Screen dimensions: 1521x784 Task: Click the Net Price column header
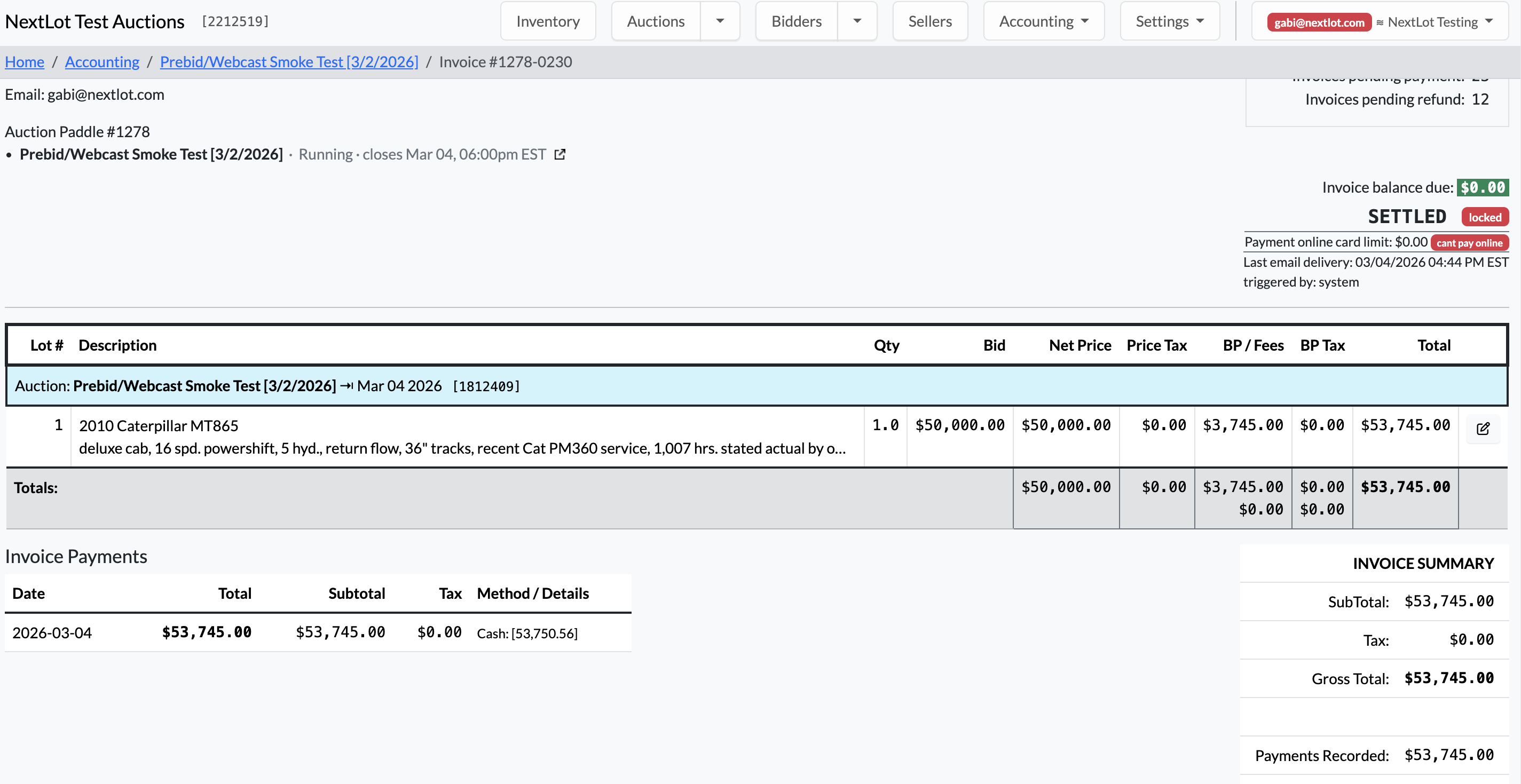pos(1080,345)
